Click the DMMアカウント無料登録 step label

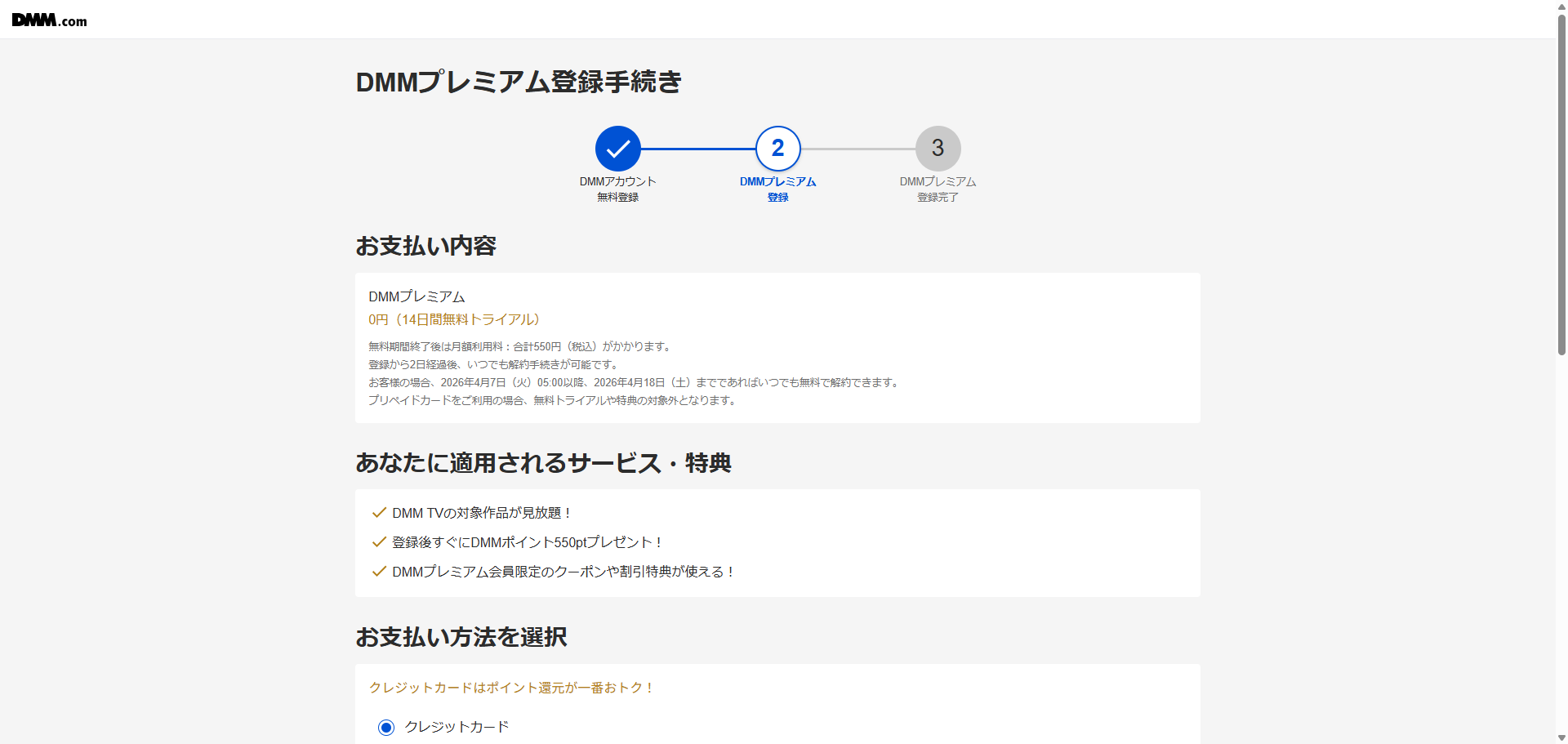(x=617, y=189)
